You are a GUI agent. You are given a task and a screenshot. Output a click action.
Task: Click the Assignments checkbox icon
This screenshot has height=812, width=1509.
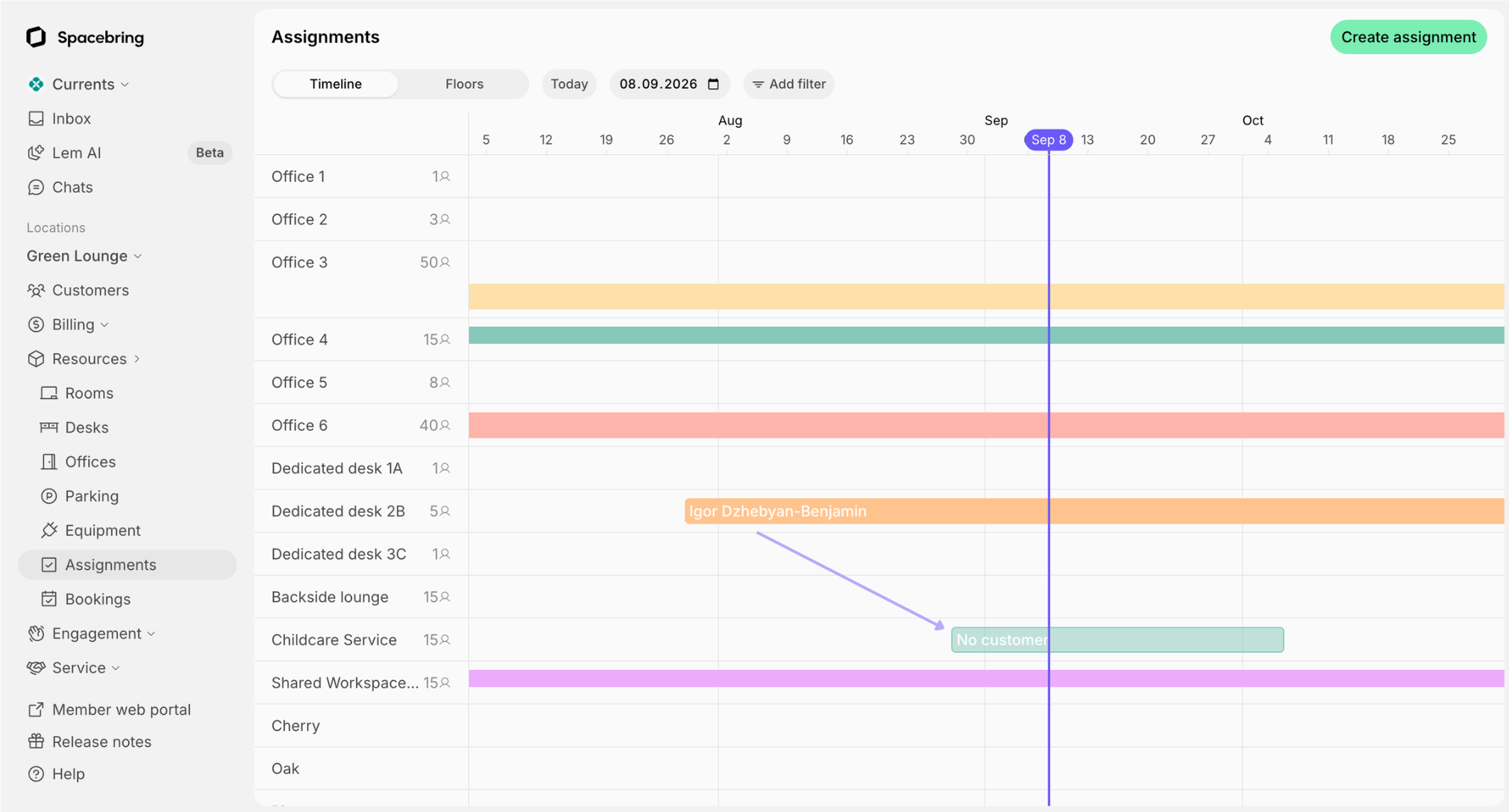click(49, 565)
